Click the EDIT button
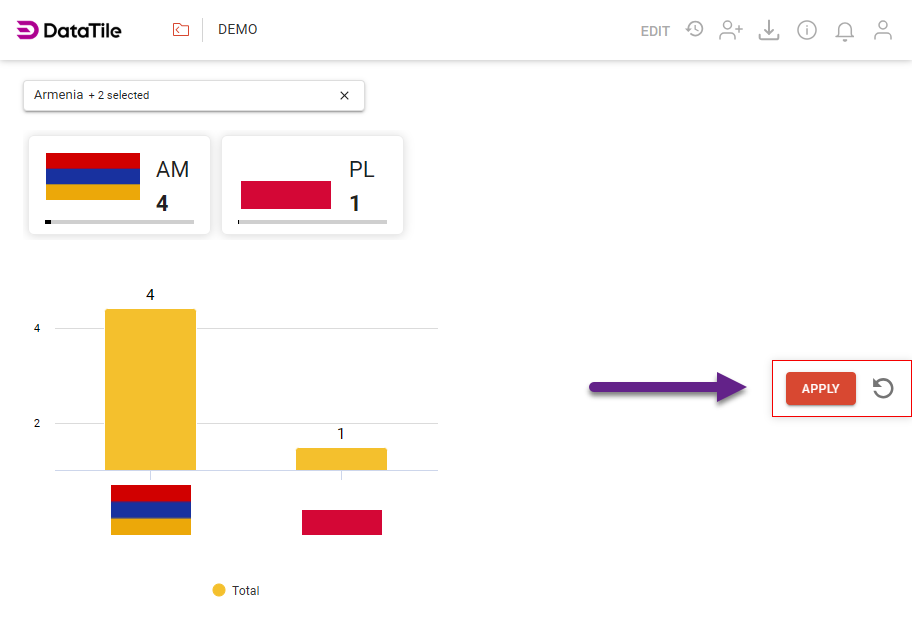912x627 pixels. pos(655,31)
